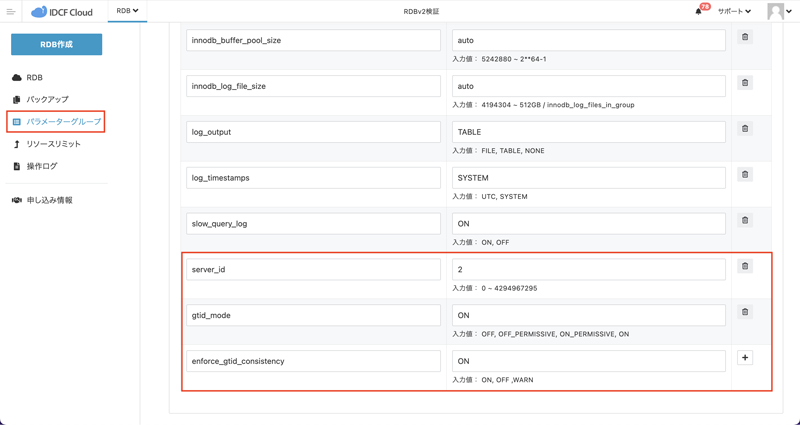Remove the slow_query_log parameter with trash icon
The image size is (800, 425).
point(745,221)
